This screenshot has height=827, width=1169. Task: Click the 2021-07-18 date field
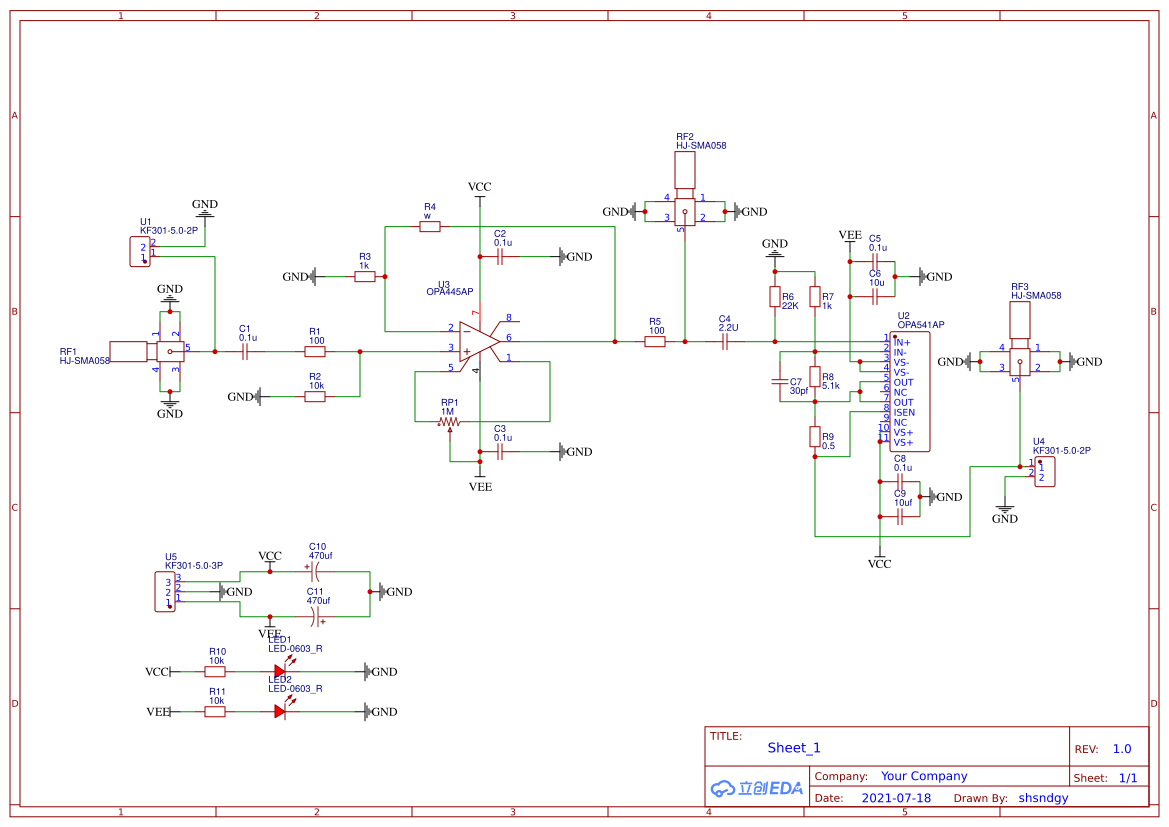point(895,798)
